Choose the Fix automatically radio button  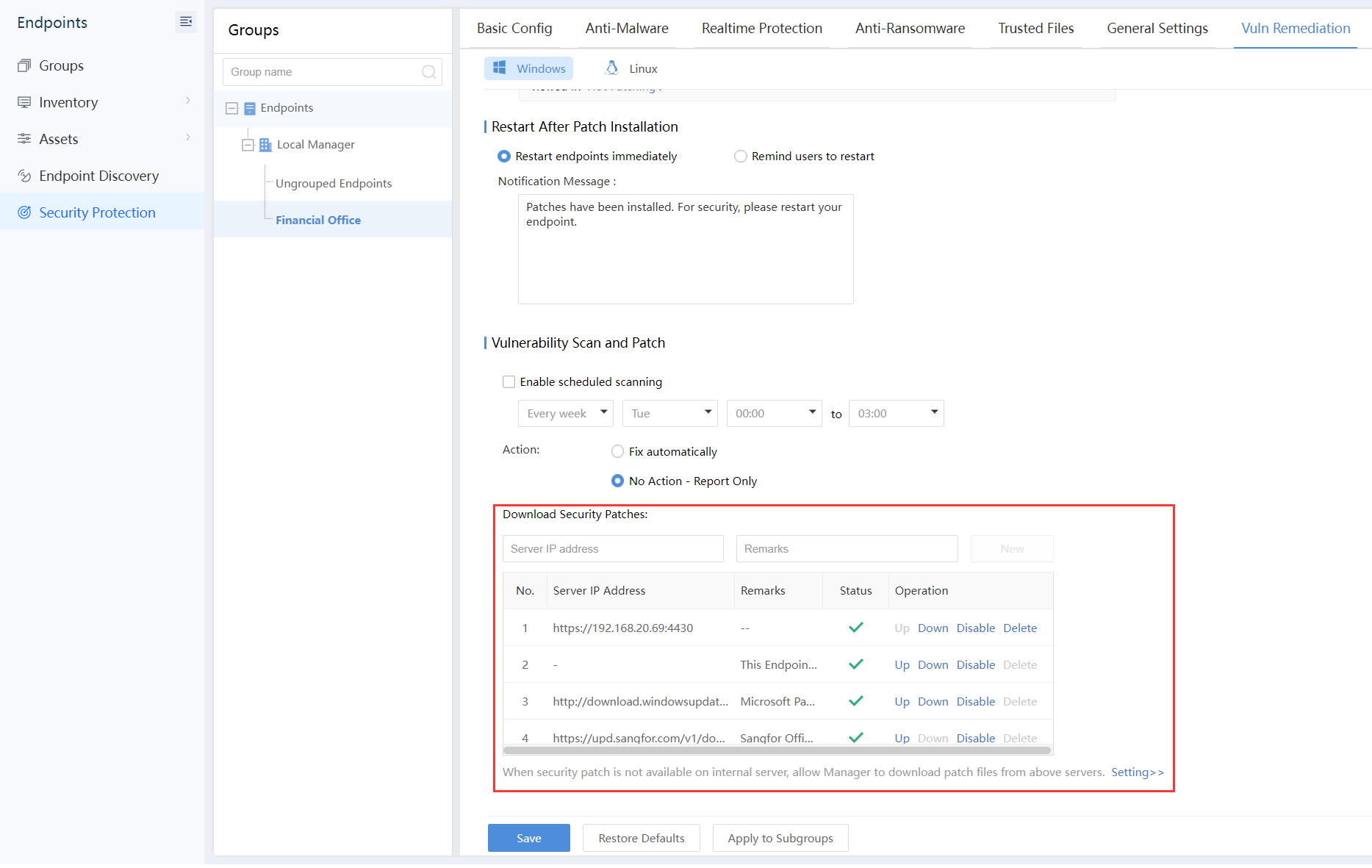617,451
